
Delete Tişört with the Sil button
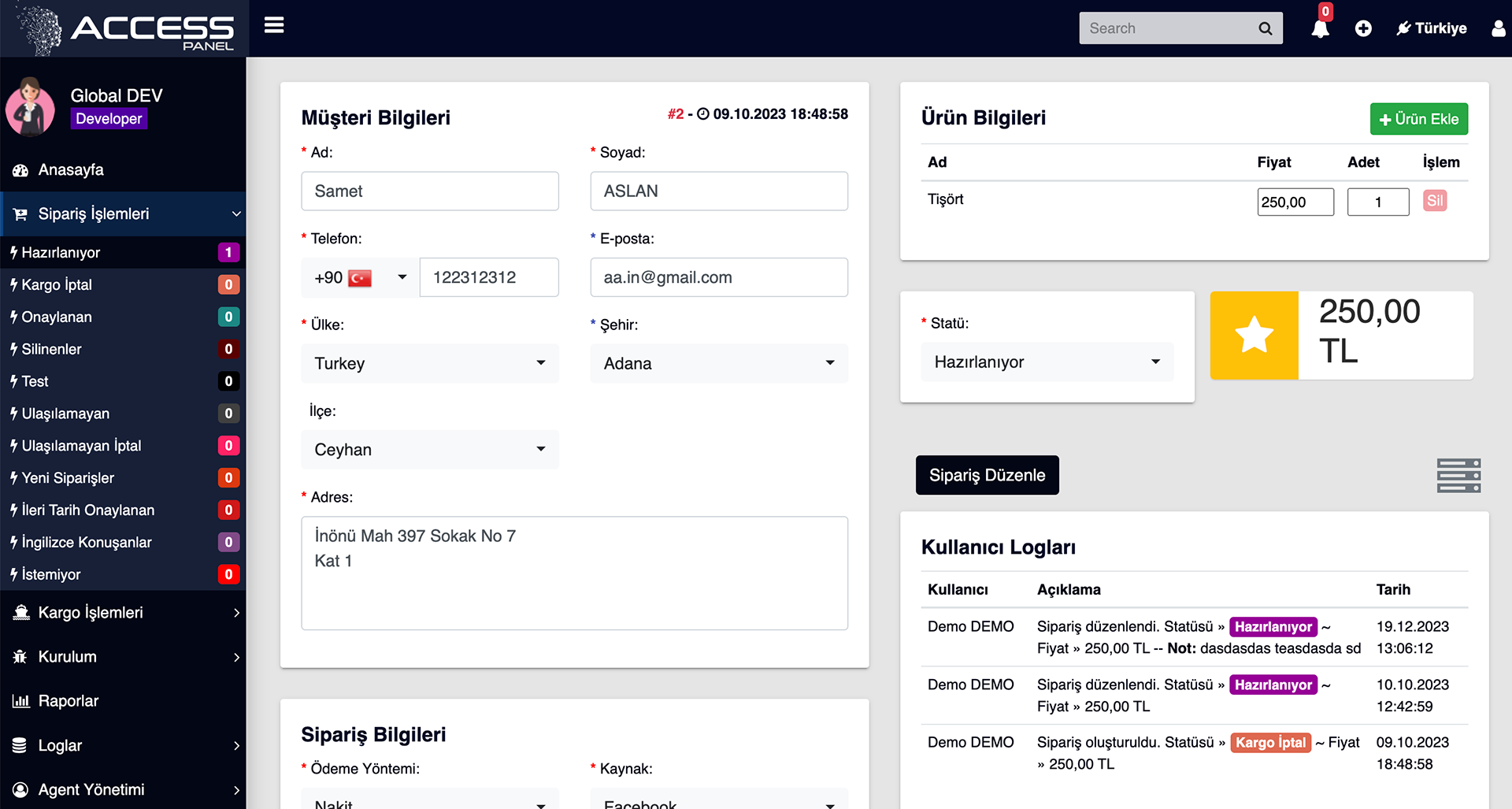pos(1435,201)
